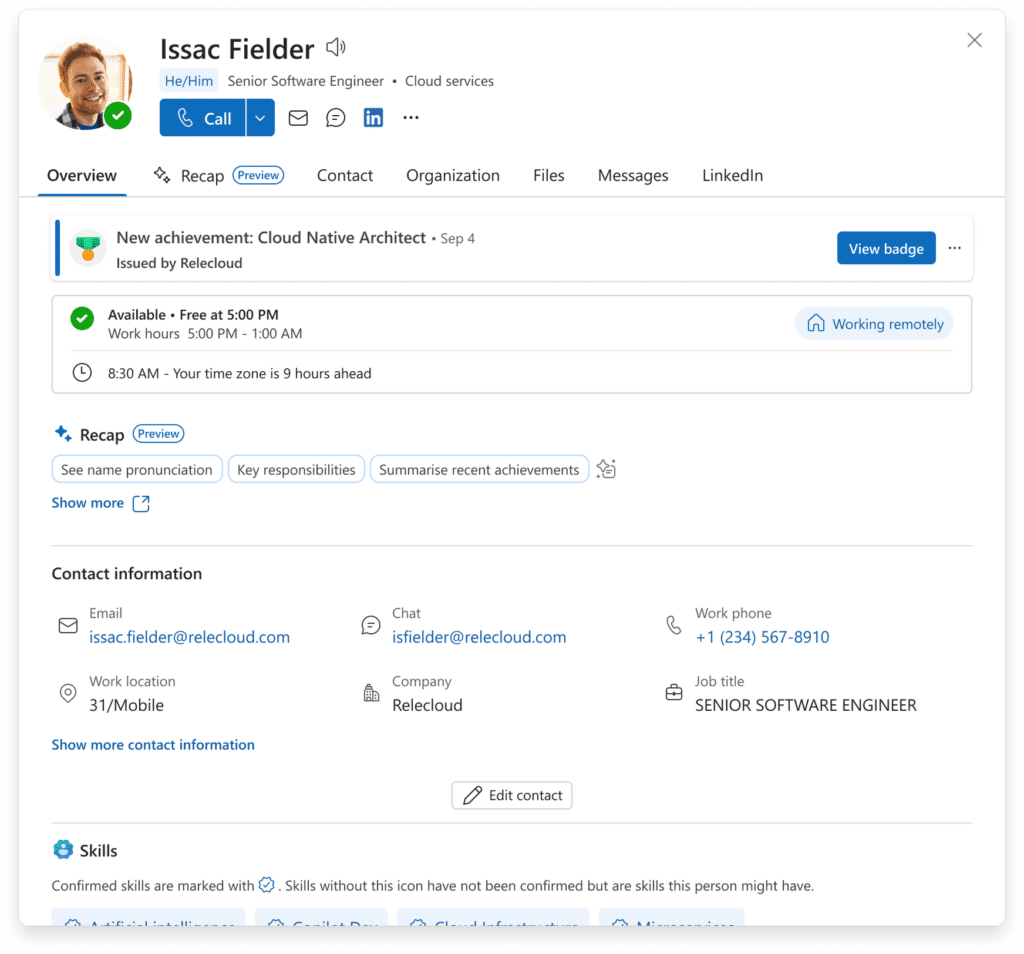The image size is (1024, 954).
Task: Click the Job title briefcase icon
Action: pyautogui.click(x=673, y=693)
